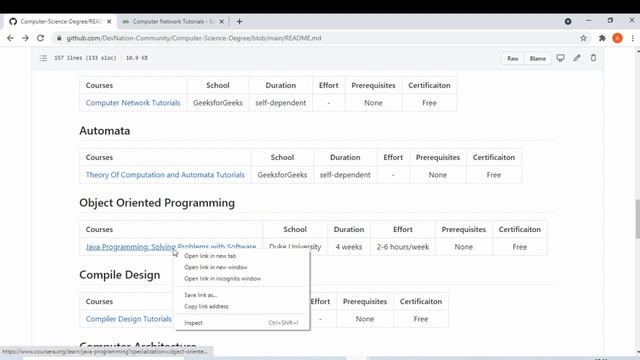Open the extensions puzzle icon
Image resolution: width=640 pixels, height=360 pixels.
602,38
